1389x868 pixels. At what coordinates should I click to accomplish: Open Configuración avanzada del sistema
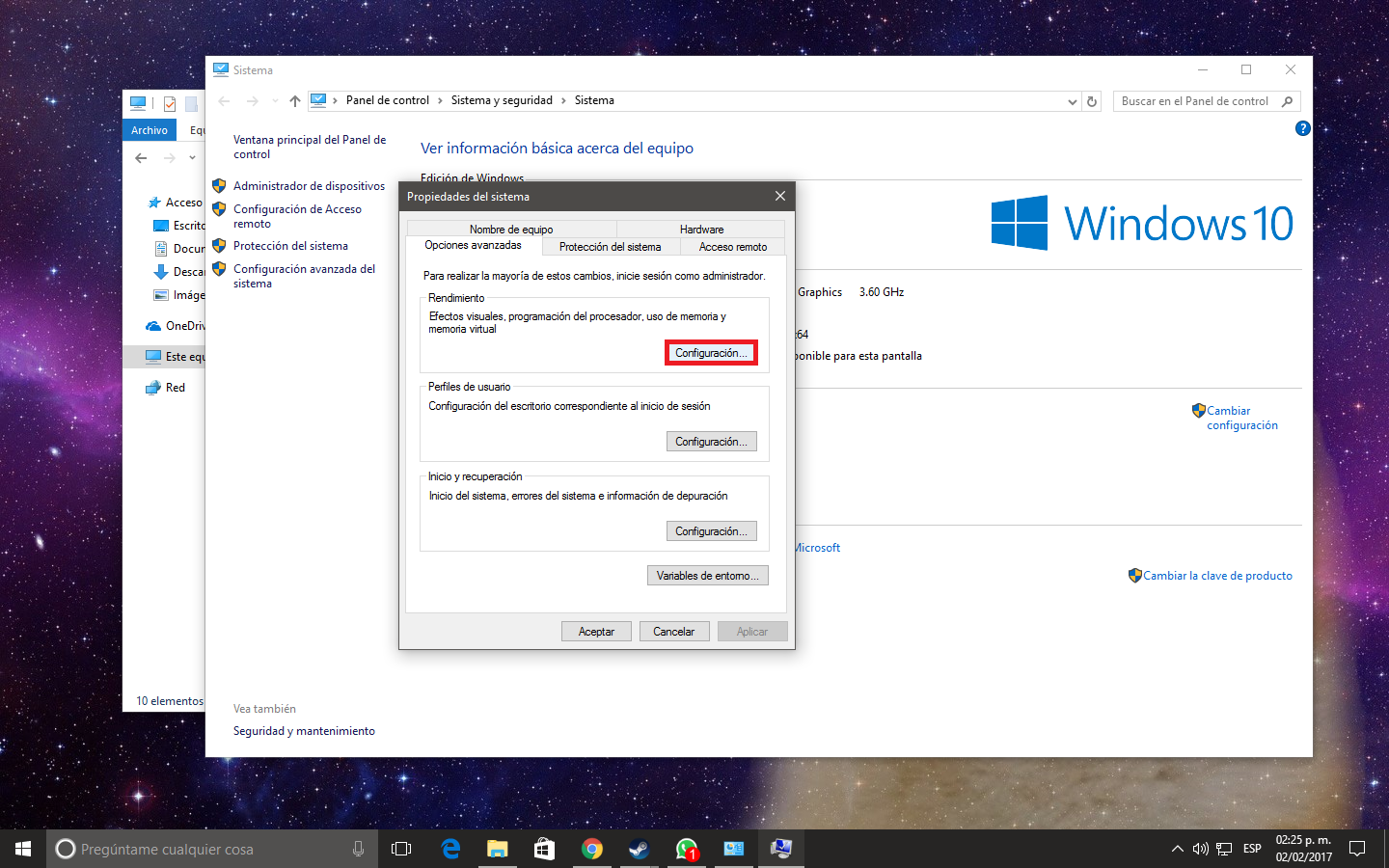pos(304,276)
